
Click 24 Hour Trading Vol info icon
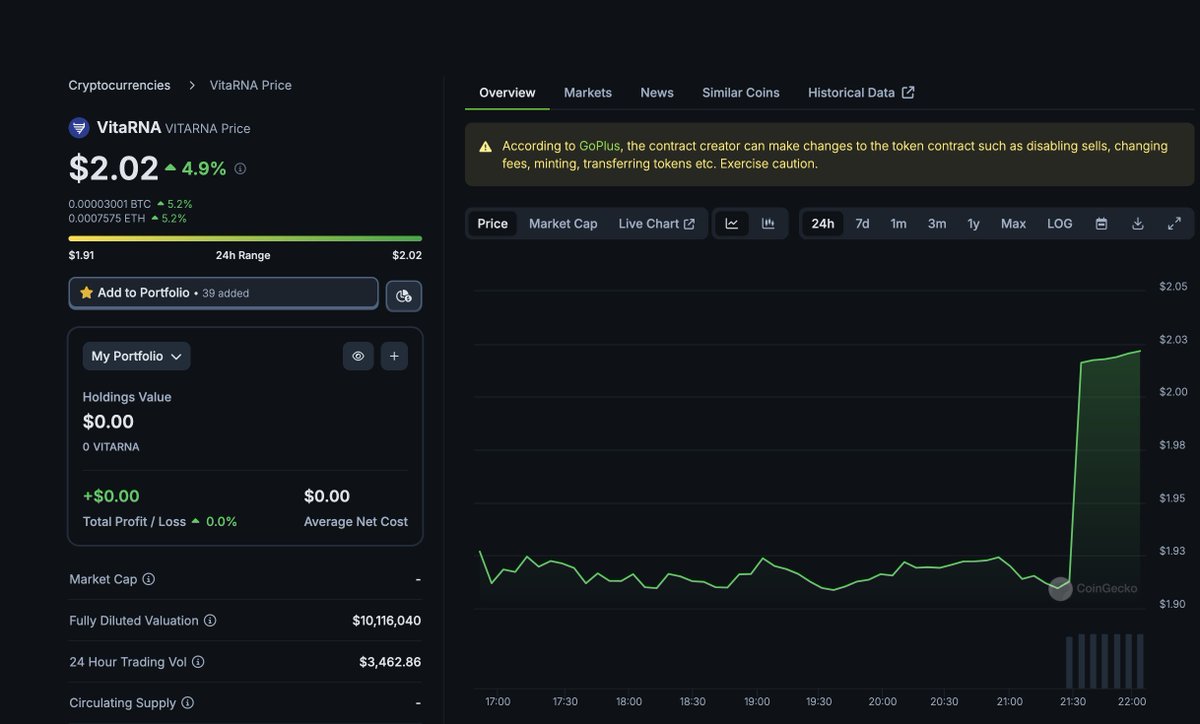198,662
